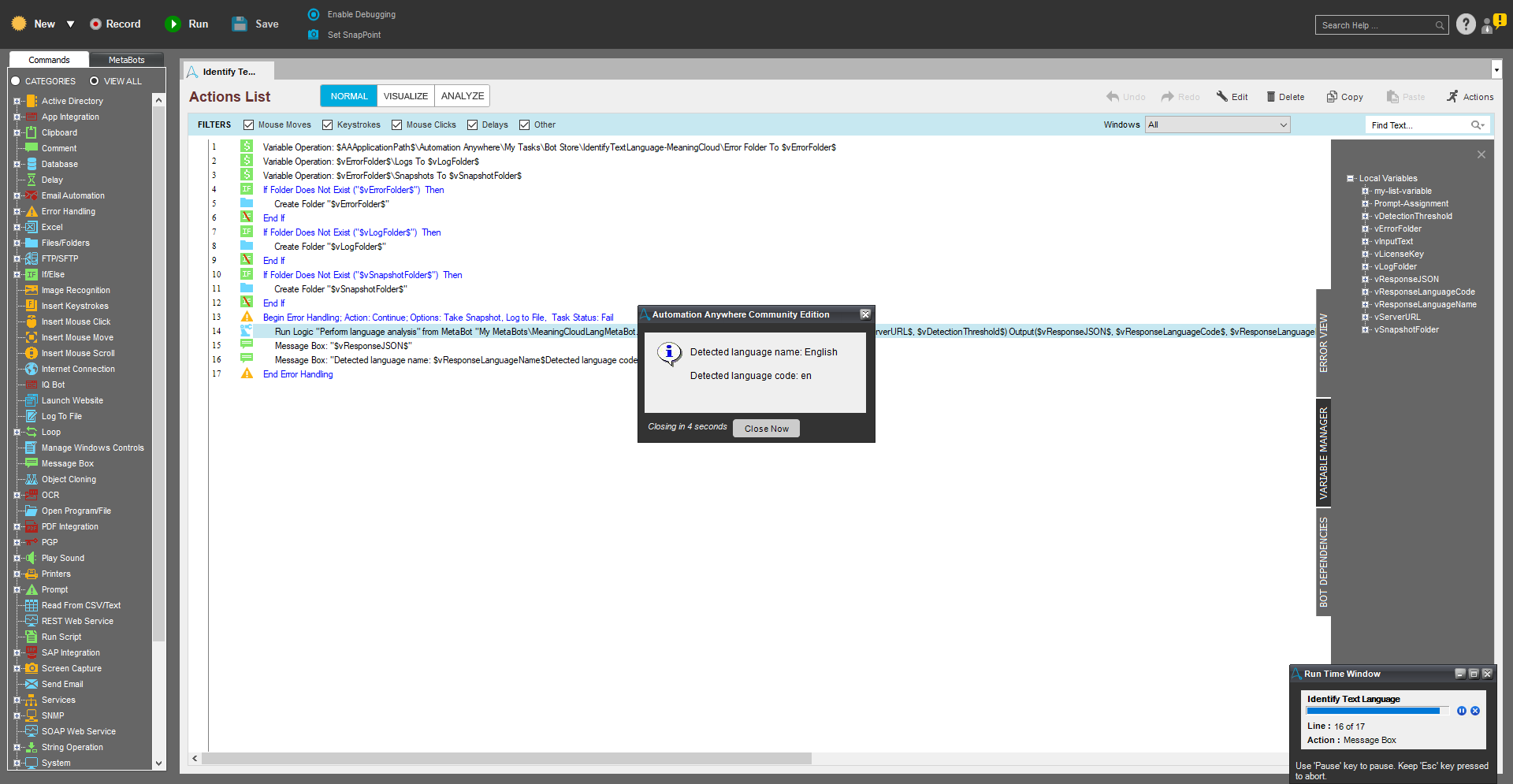The image size is (1513, 784).
Task: Switch to the VISUALIZE view tab
Action: (406, 96)
